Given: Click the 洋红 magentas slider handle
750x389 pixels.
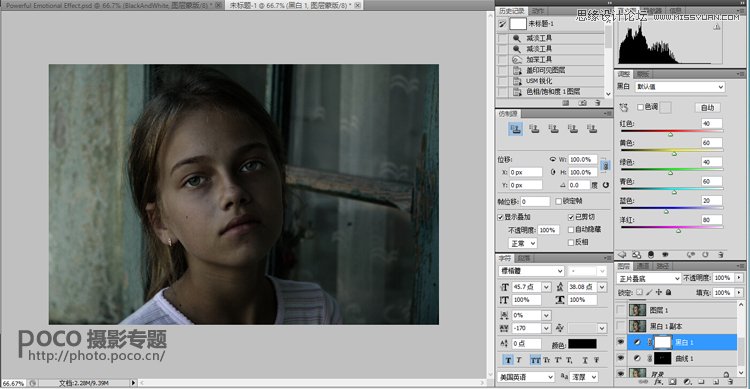Looking at the screenshot, I should click(678, 231).
